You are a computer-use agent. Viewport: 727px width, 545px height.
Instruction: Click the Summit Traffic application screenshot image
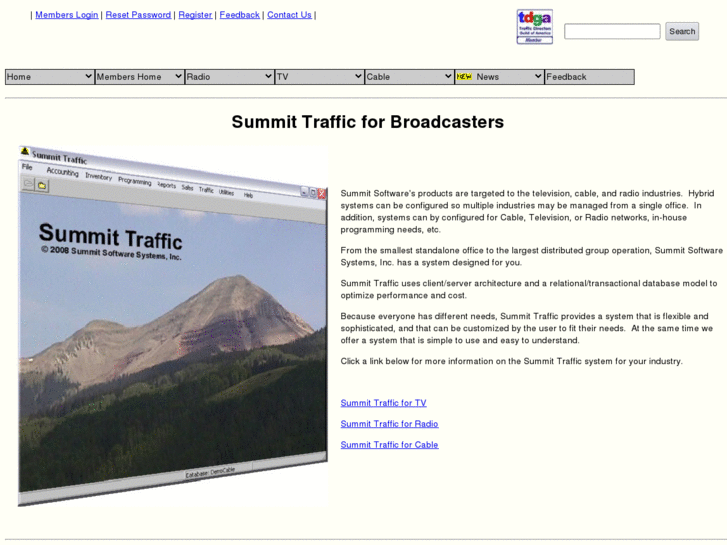click(173, 326)
